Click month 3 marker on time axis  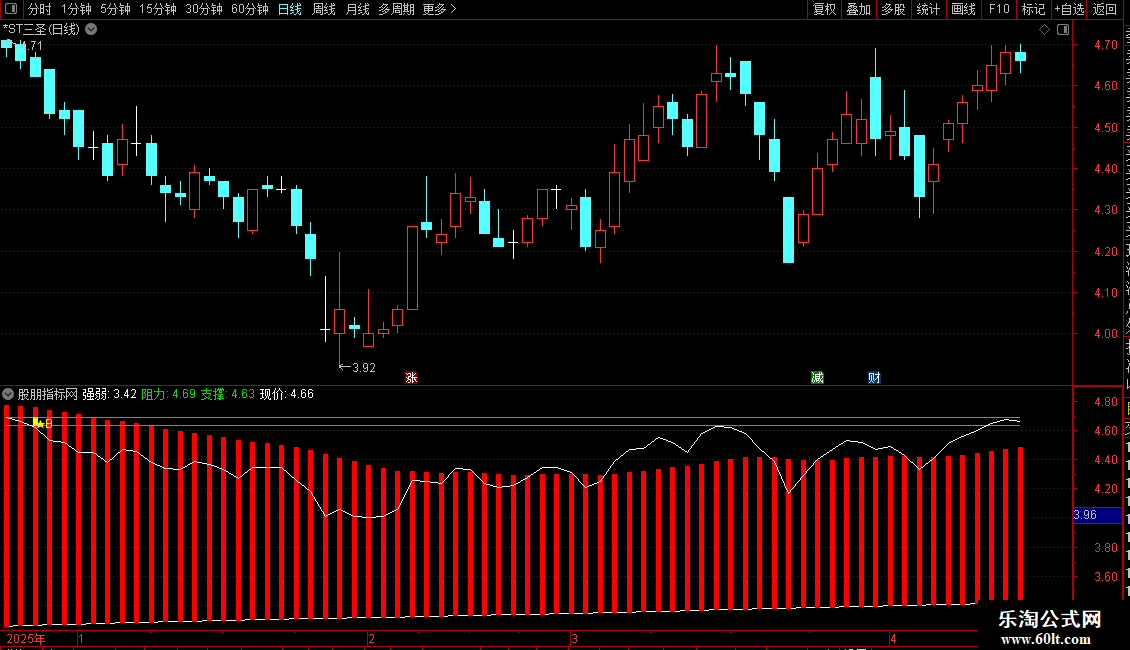pyautogui.click(x=574, y=638)
